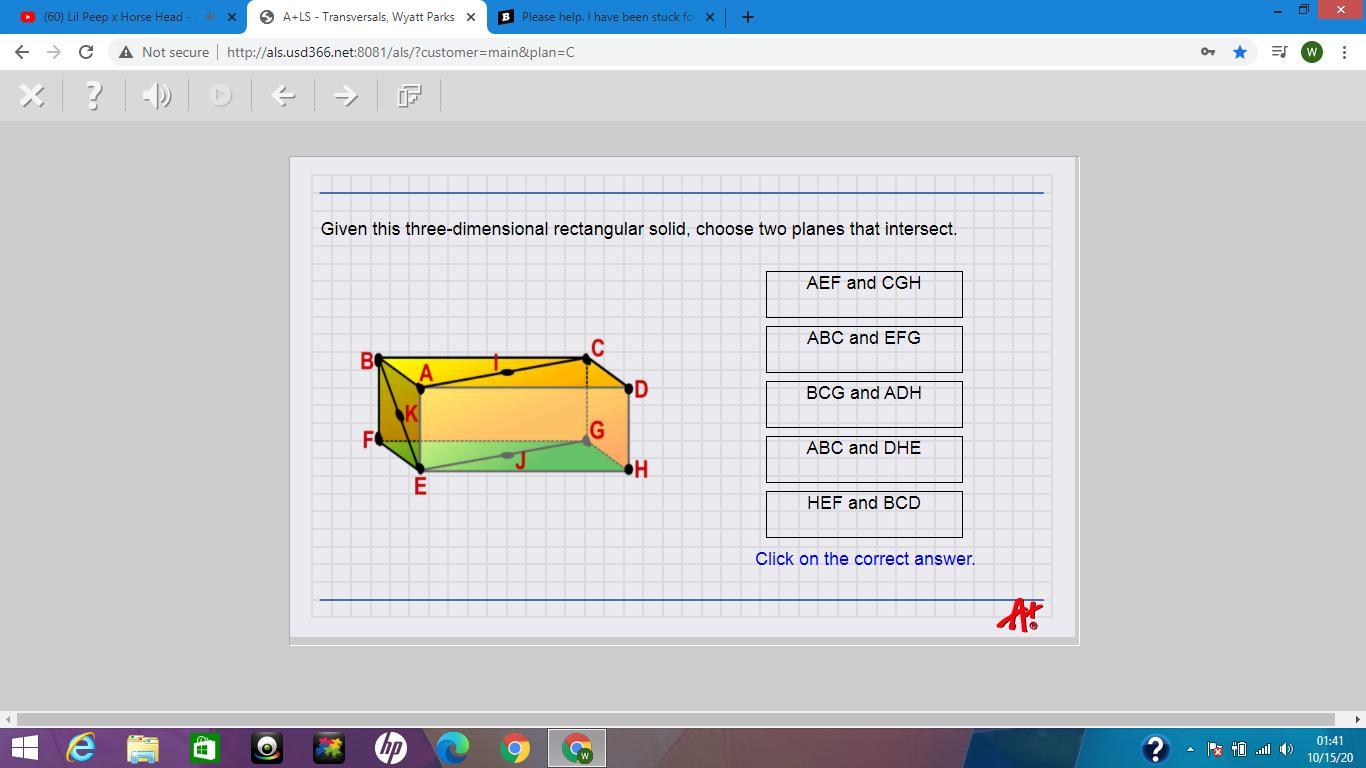
Task: Pick the ABC and DHE answer
Action: pyautogui.click(x=863, y=459)
